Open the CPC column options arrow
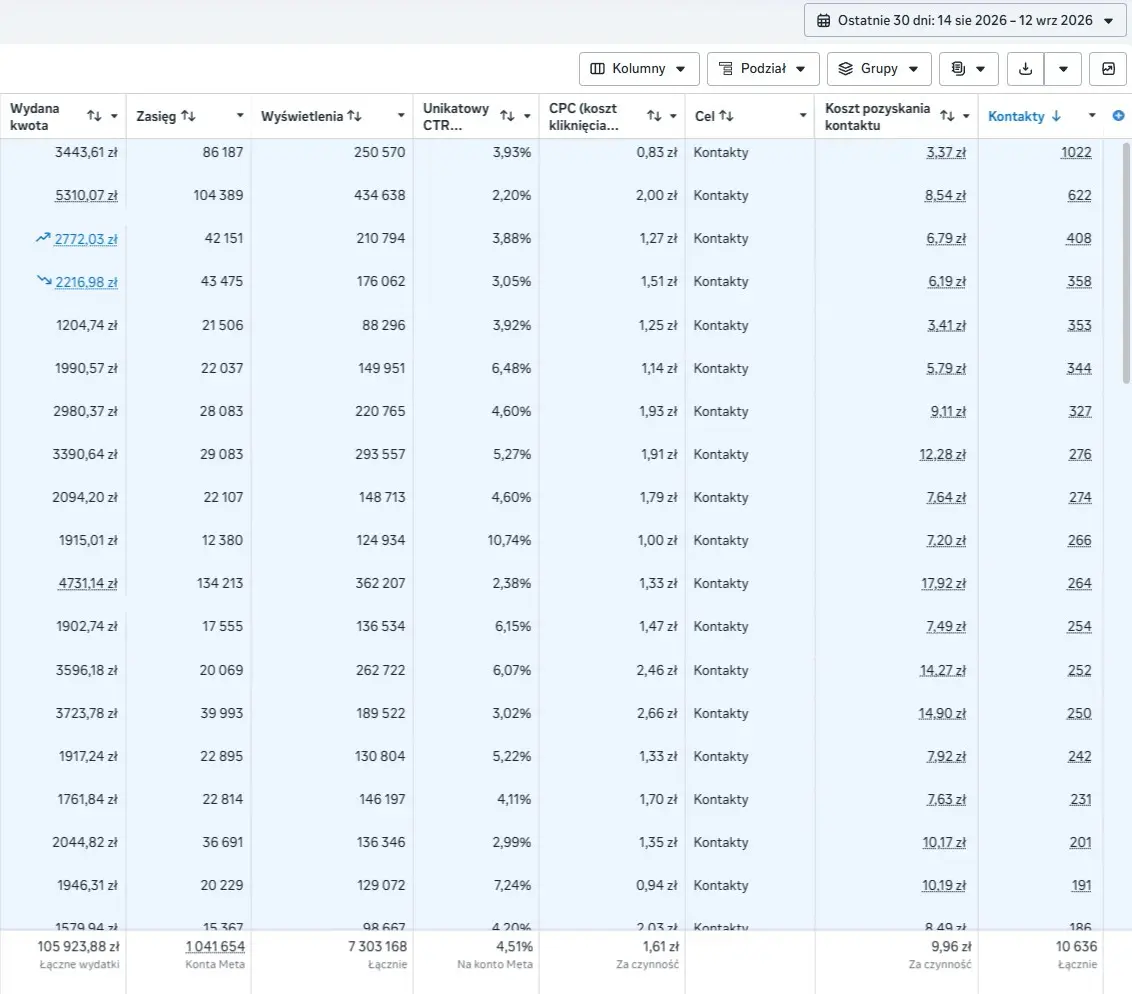The height and width of the screenshot is (994, 1132). [x=673, y=116]
